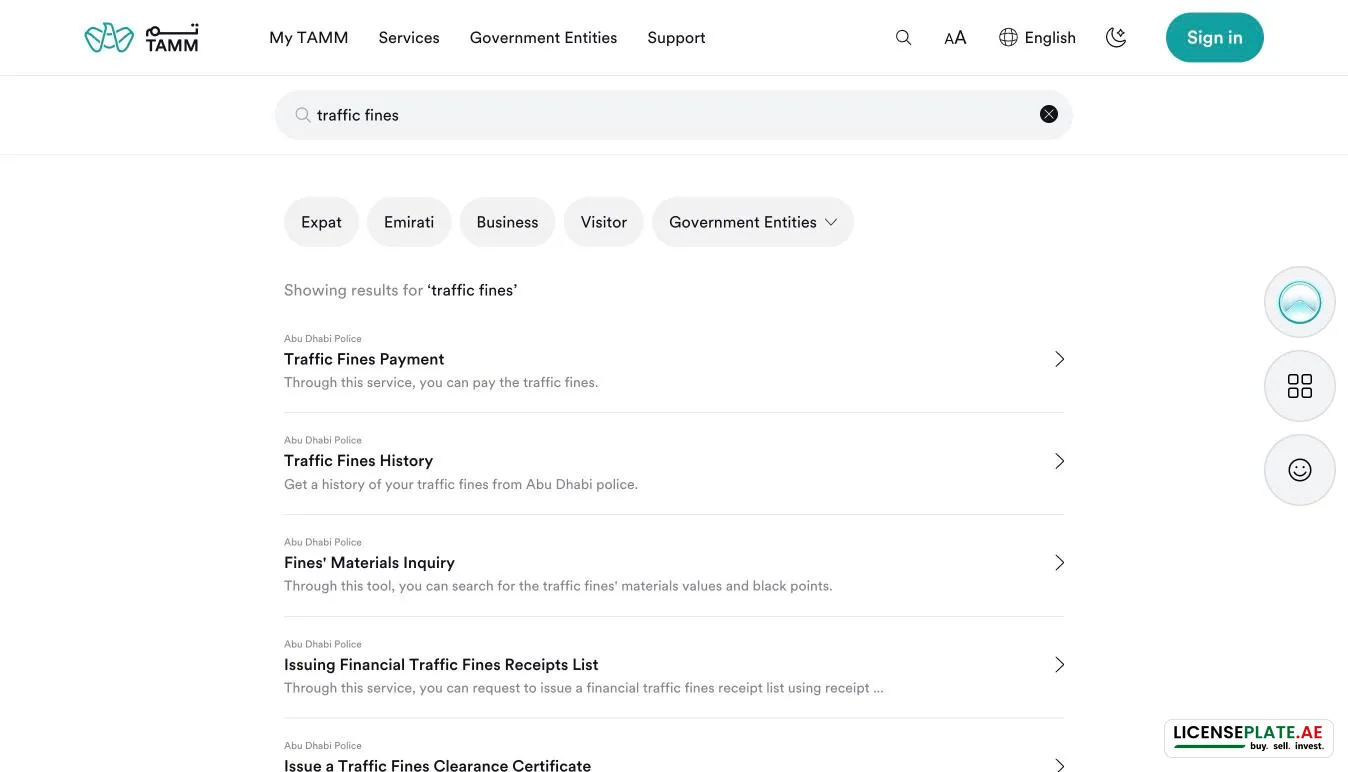Image resolution: width=1348 pixels, height=772 pixels.
Task: Click 'Through this tool, you can search' description
Action: [x=558, y=586]
